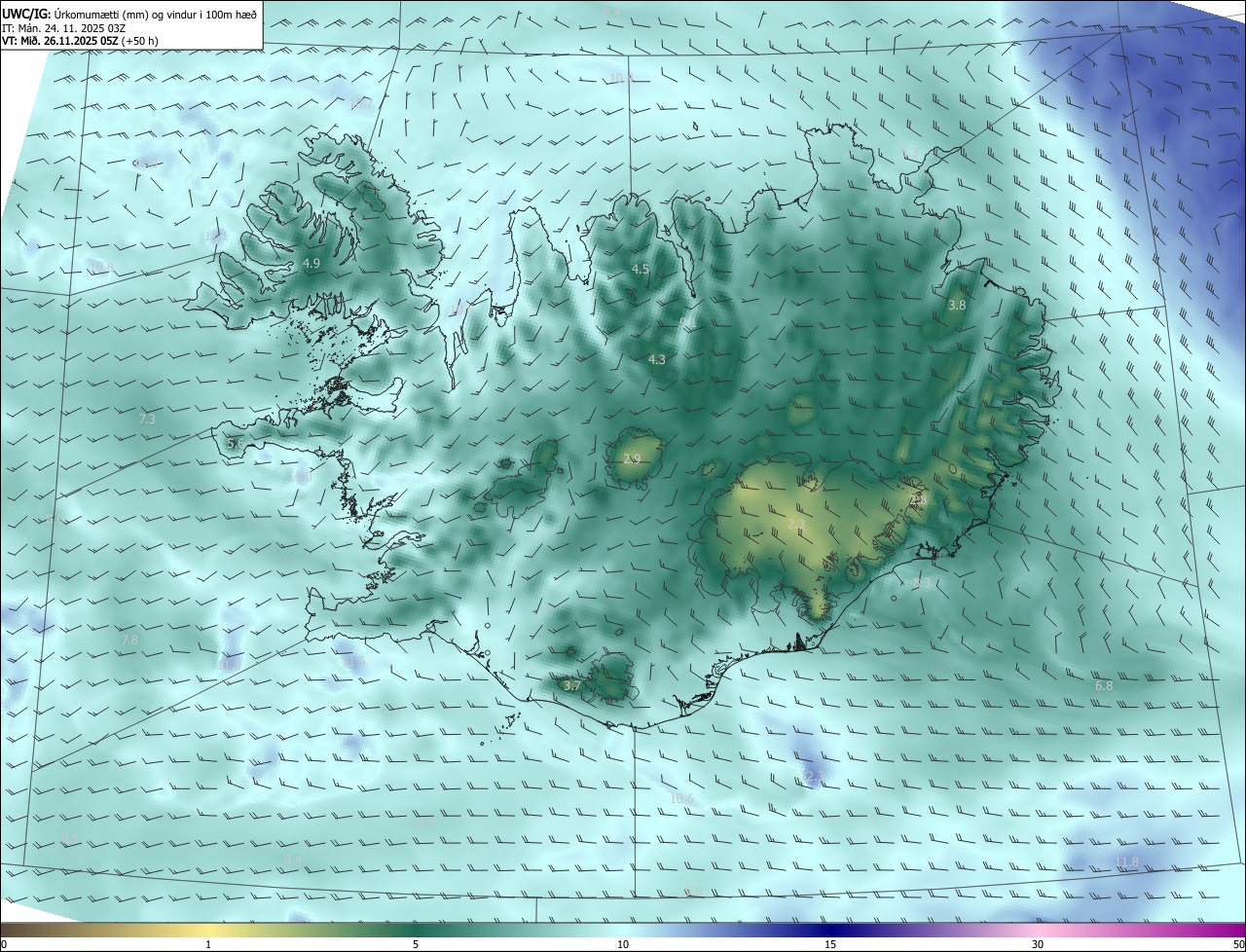Click the 6.8 value label on the map

(1104, 685)
